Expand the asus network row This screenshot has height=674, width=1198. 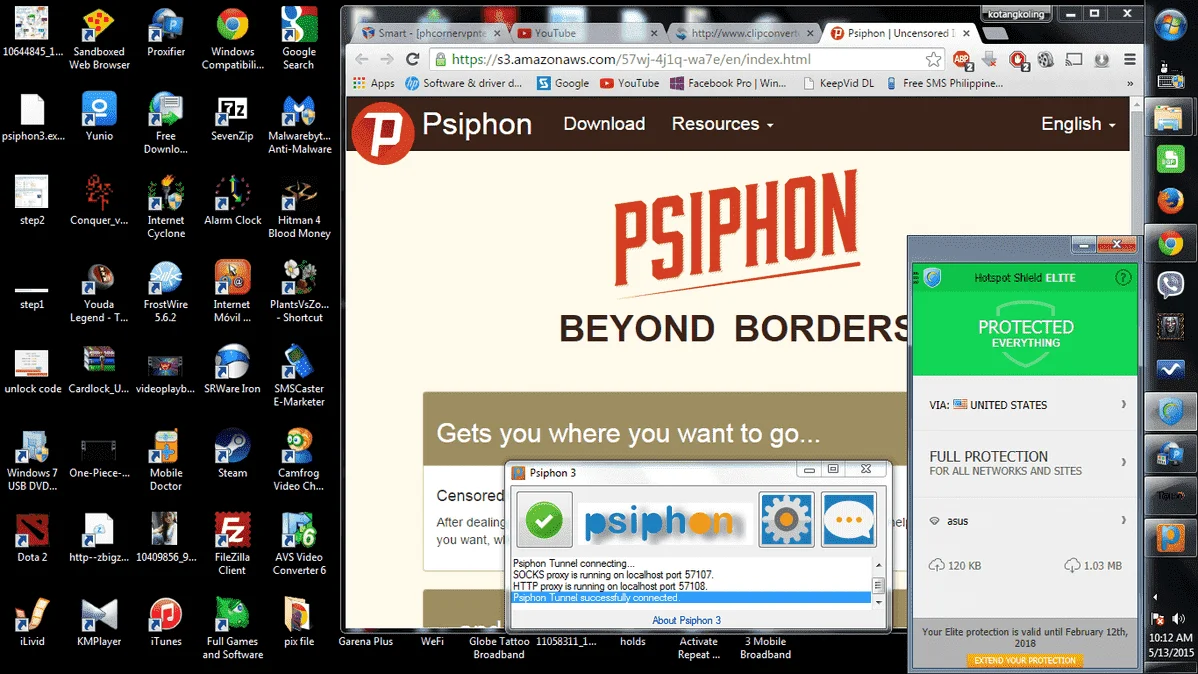tap(1025, 521)
